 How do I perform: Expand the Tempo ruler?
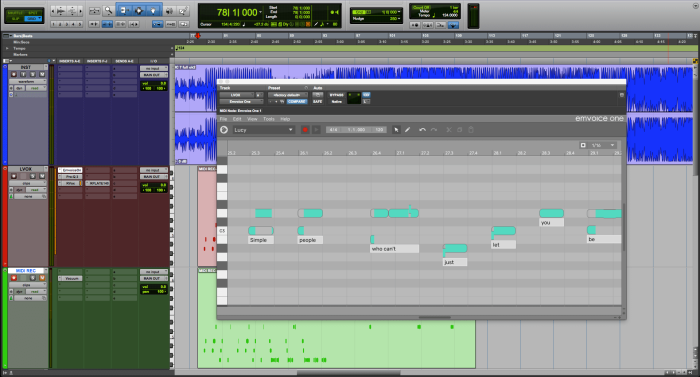[7, 48]
